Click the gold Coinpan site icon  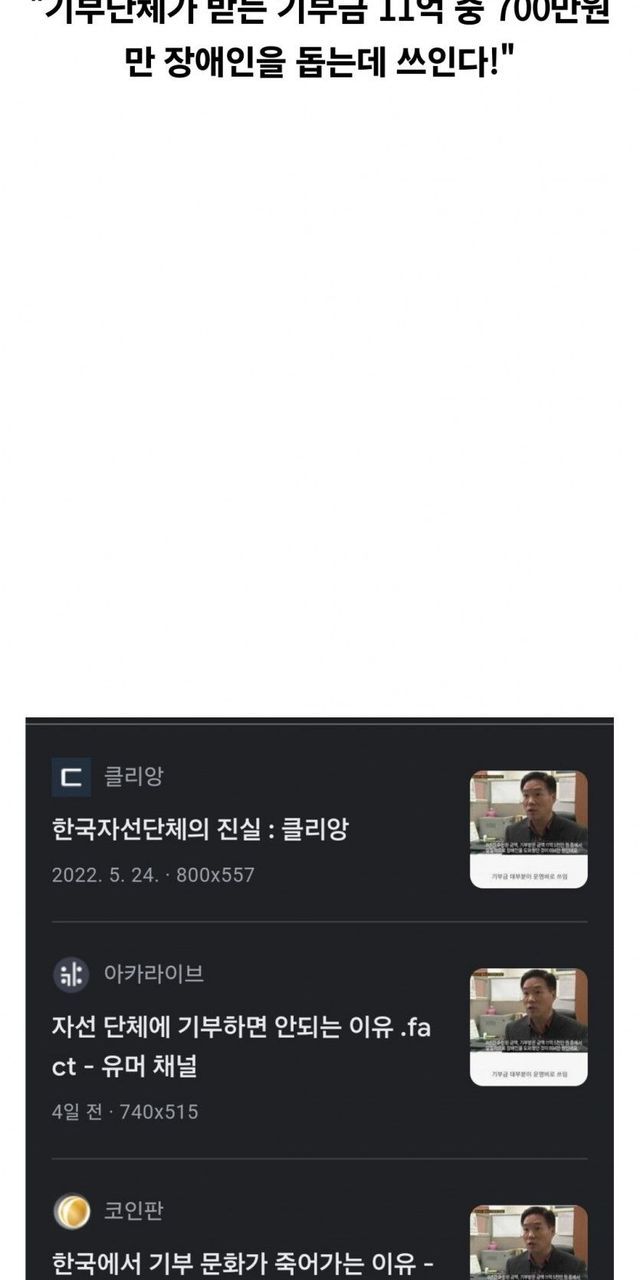point(71,1212)
